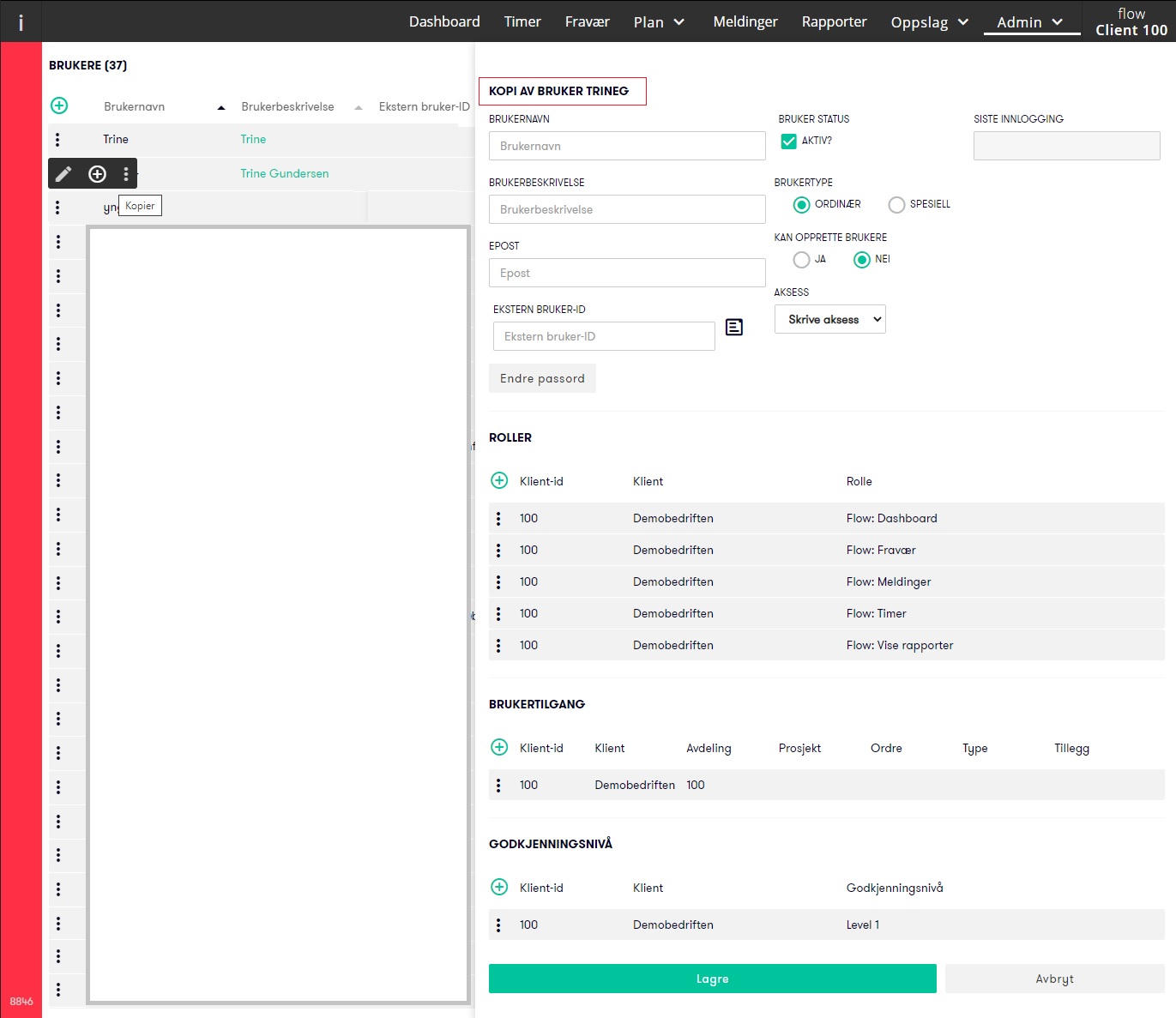Toggle the Aktiv? checkbox
This screenshot has width=1176, height=1018.
pyautogui.click(x=789, y=142)
